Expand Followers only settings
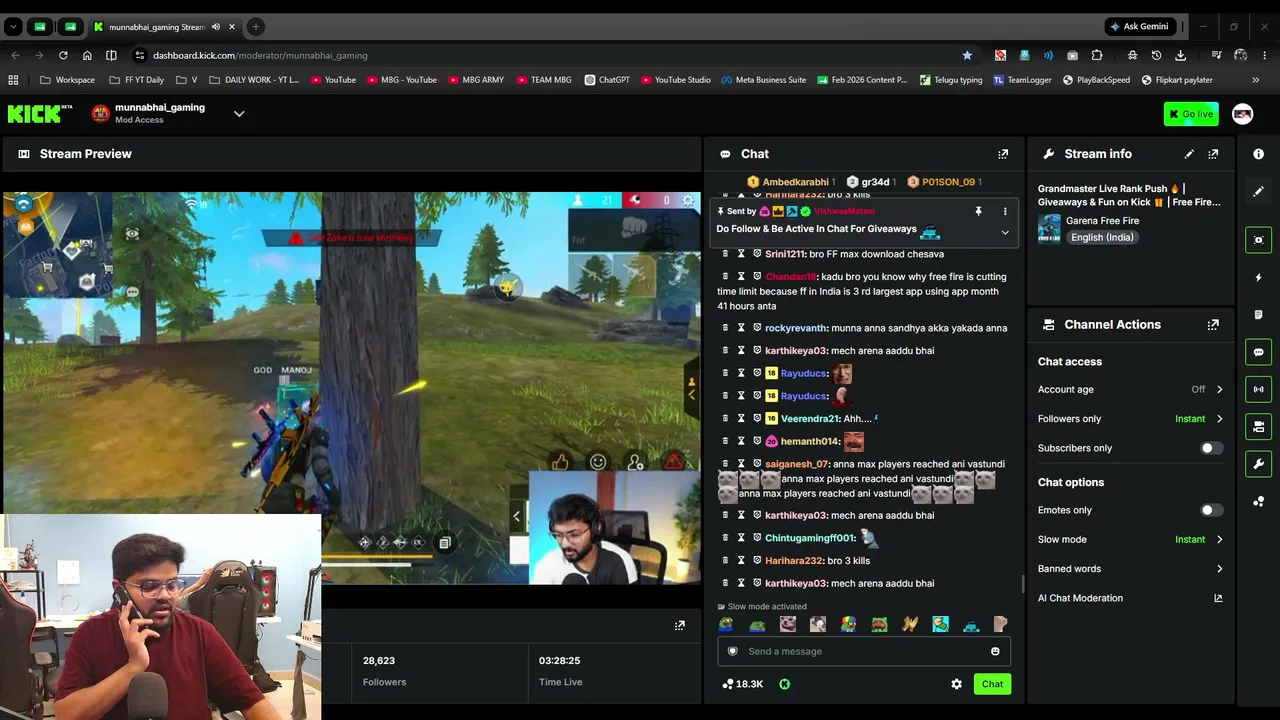 1219,419
